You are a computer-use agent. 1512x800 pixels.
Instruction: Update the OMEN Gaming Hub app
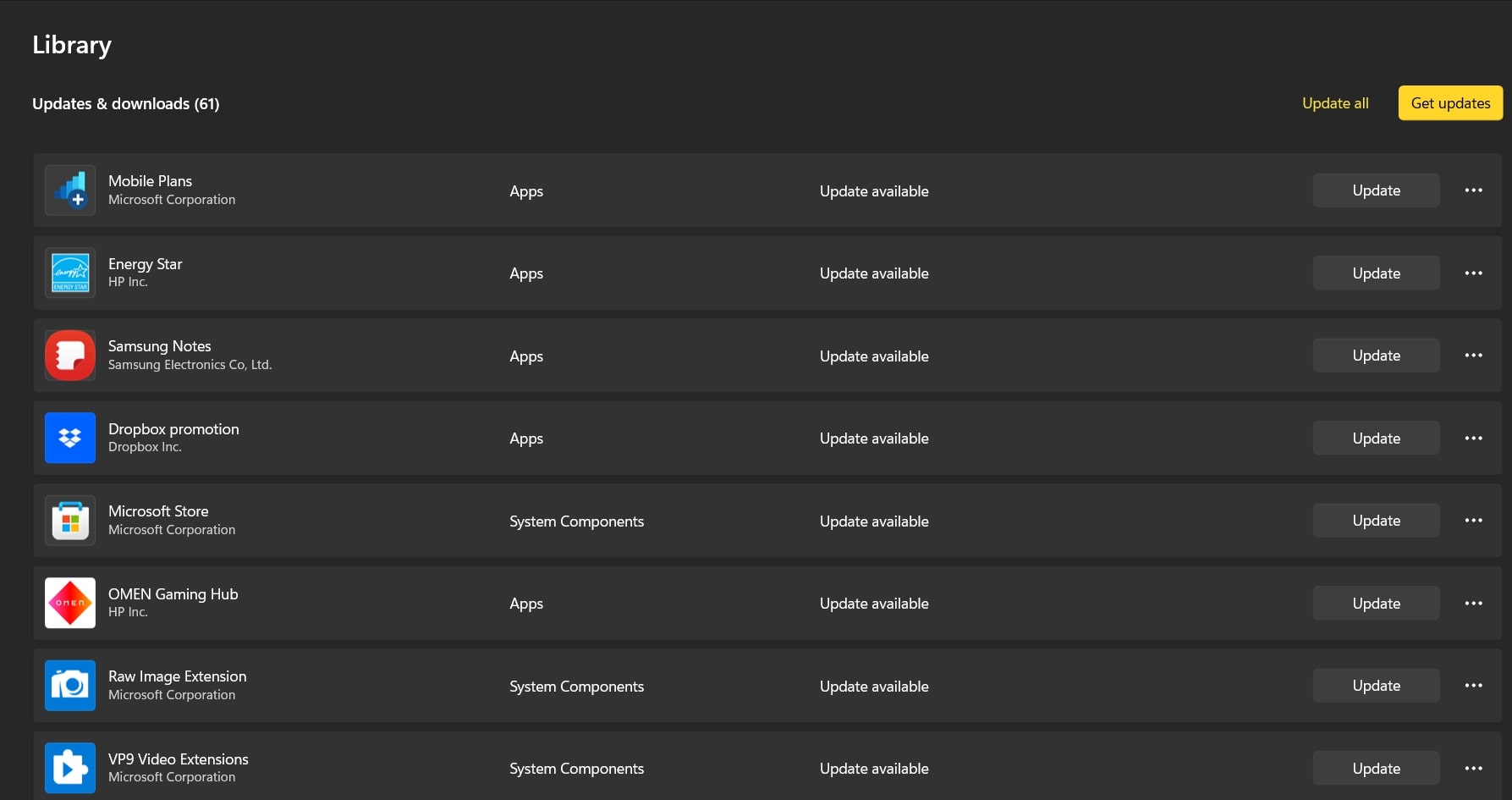tap(1376, 603)
